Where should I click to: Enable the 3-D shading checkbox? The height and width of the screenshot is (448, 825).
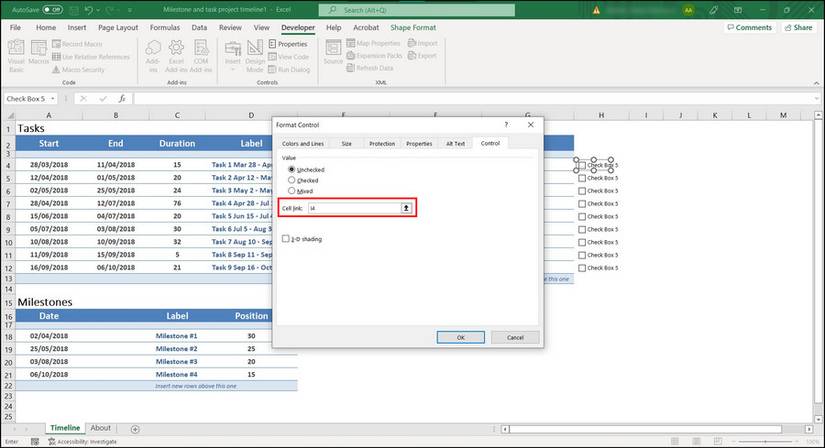click(286, 238)
